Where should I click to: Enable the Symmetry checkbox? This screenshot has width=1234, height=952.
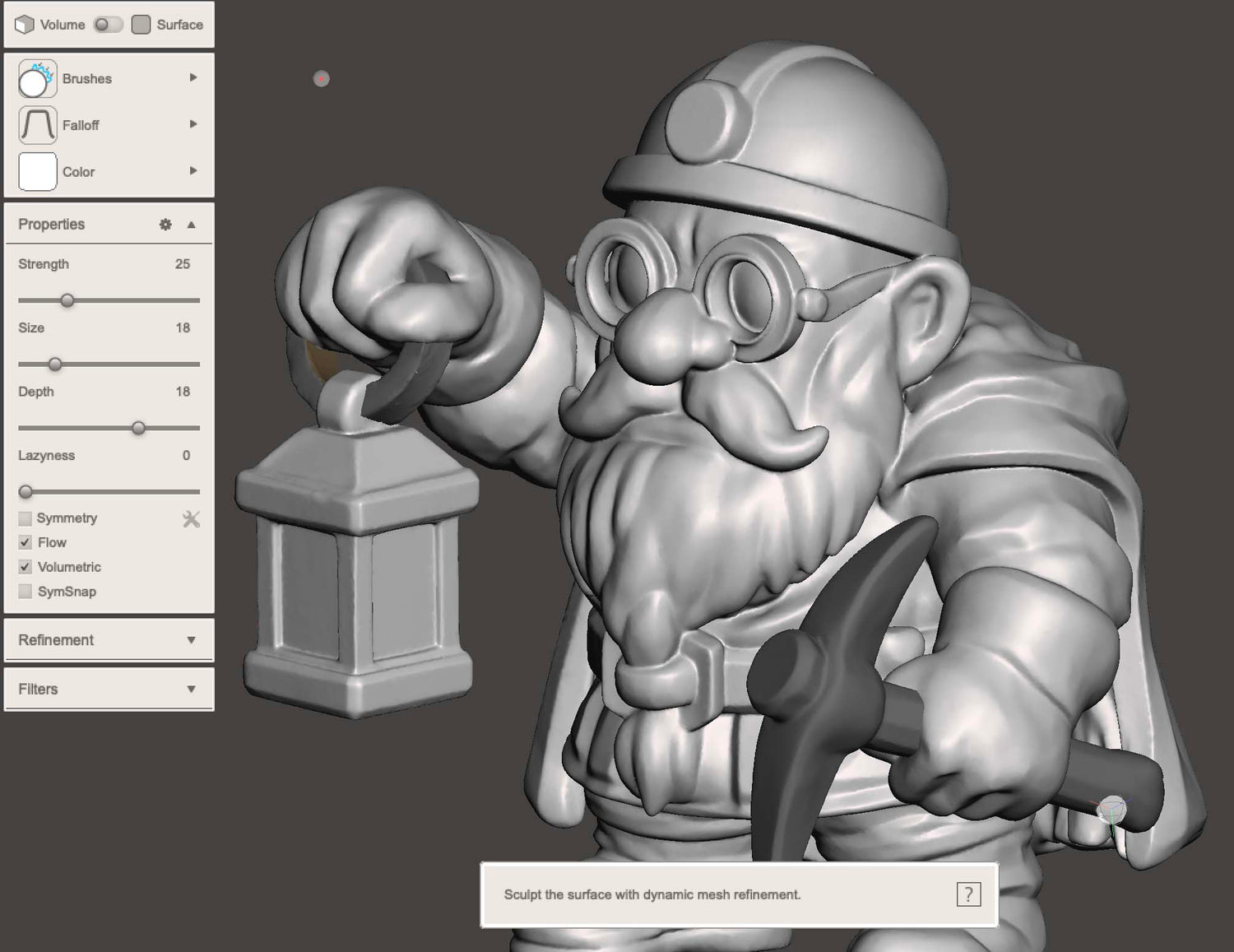pyautogui.click(x=26, y=518)
